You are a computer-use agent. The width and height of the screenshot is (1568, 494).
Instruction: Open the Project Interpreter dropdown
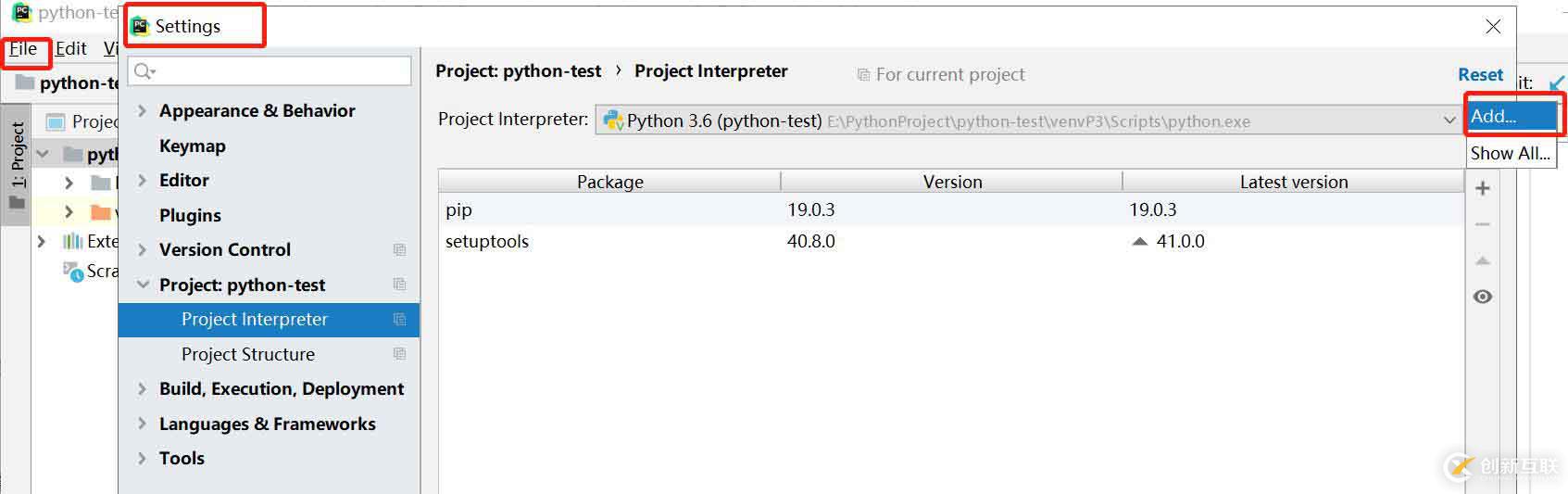[x=1449, y=120]
